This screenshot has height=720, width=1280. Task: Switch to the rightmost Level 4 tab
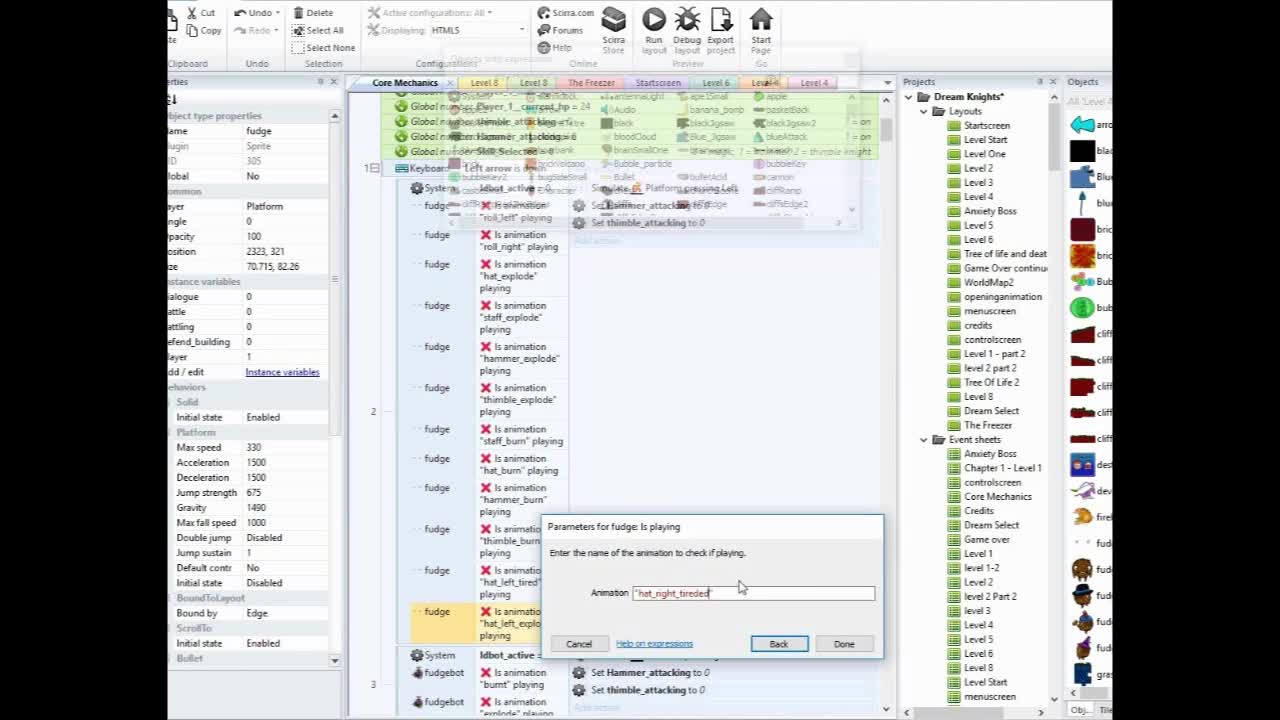[815, 83]
